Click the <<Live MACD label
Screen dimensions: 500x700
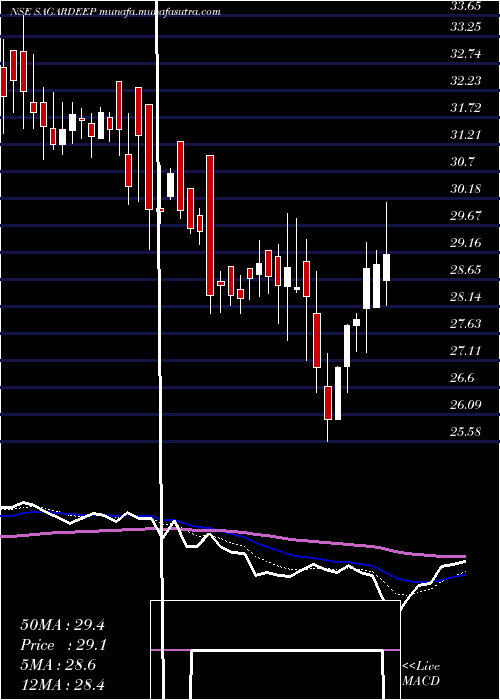[421, 673]
